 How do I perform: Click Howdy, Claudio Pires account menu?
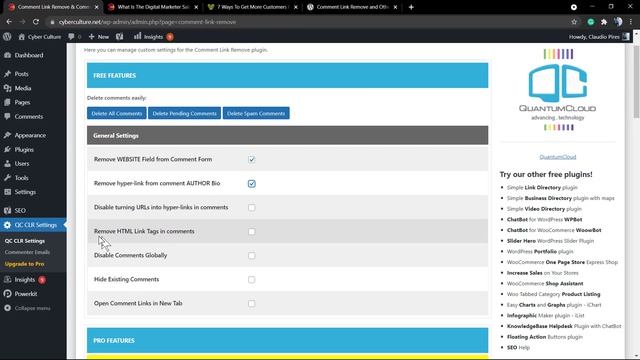599,37
